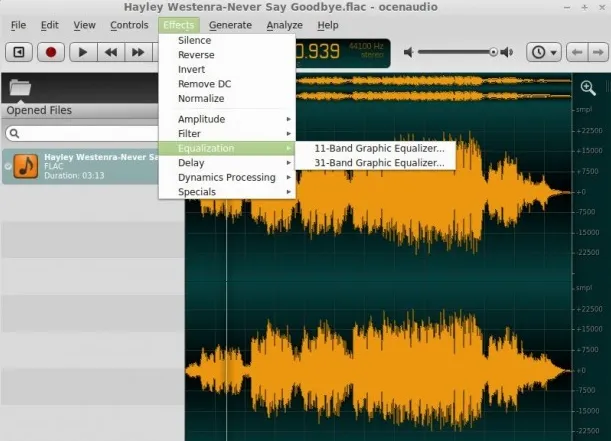Viewport: 611px width, 441px height.
Task: Expand the Filter submenu
Action: [x=227, y=134]
